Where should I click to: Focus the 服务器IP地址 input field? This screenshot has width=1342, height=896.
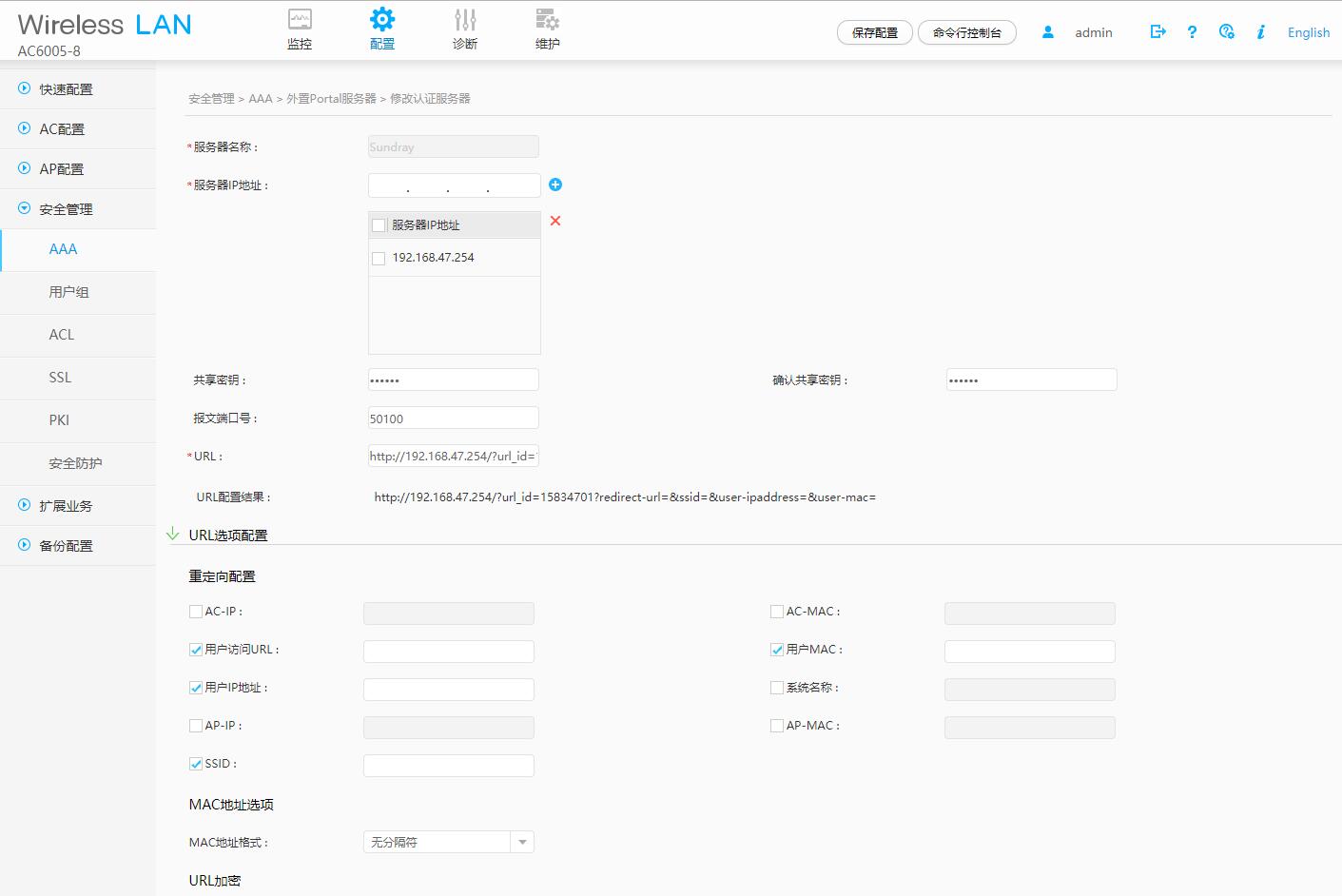pyautogui.click(x=455, y=185)
